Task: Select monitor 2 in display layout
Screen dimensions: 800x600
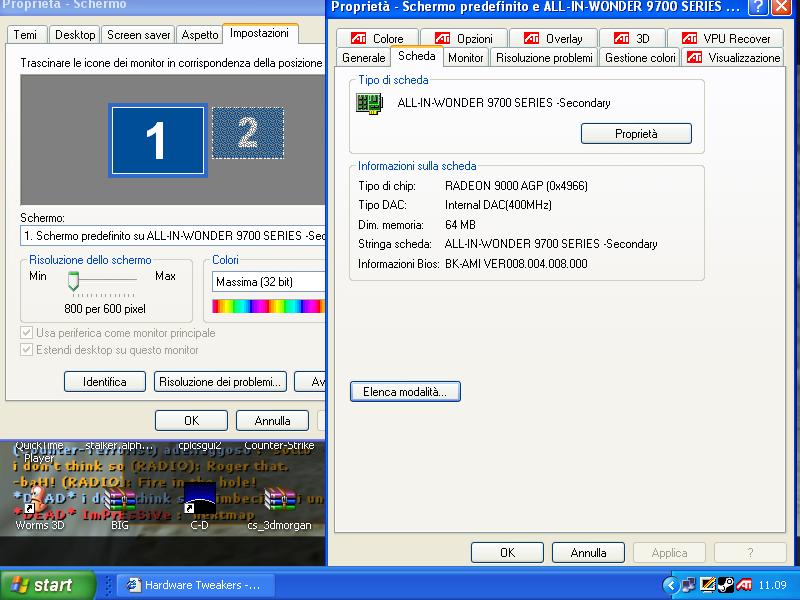Action: (x=248, y=133)
